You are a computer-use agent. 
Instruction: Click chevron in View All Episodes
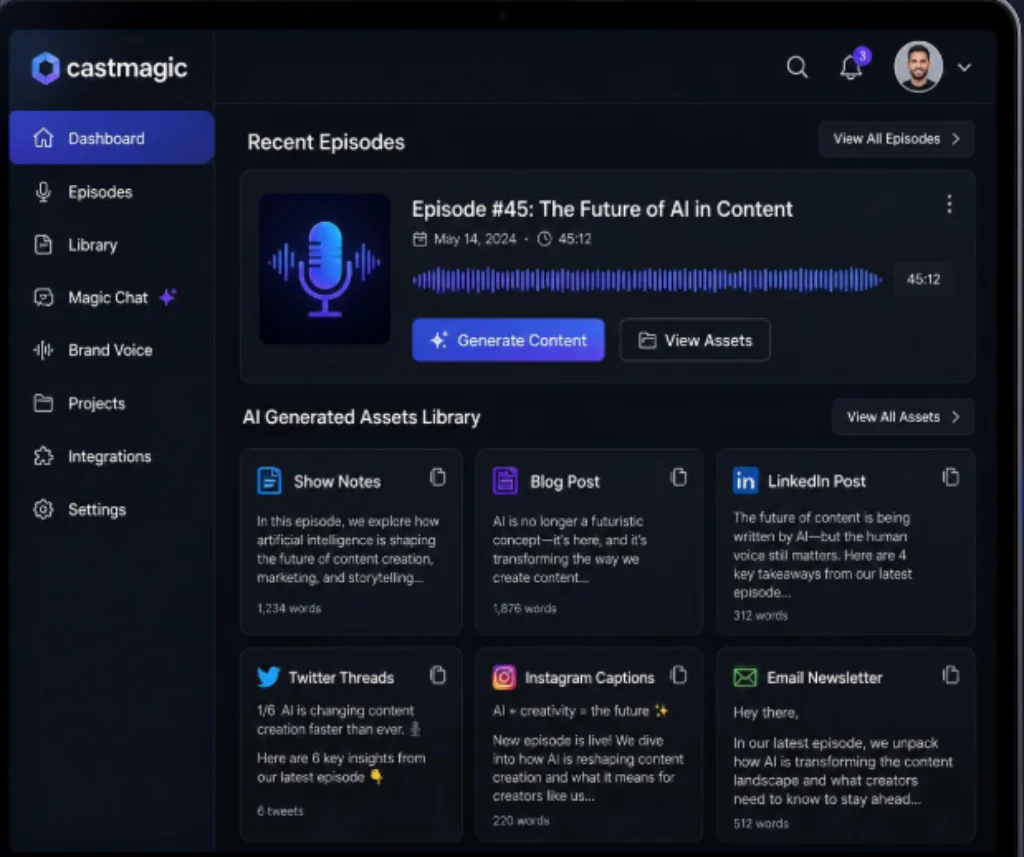pyautogui.click(x=956, y=138)
